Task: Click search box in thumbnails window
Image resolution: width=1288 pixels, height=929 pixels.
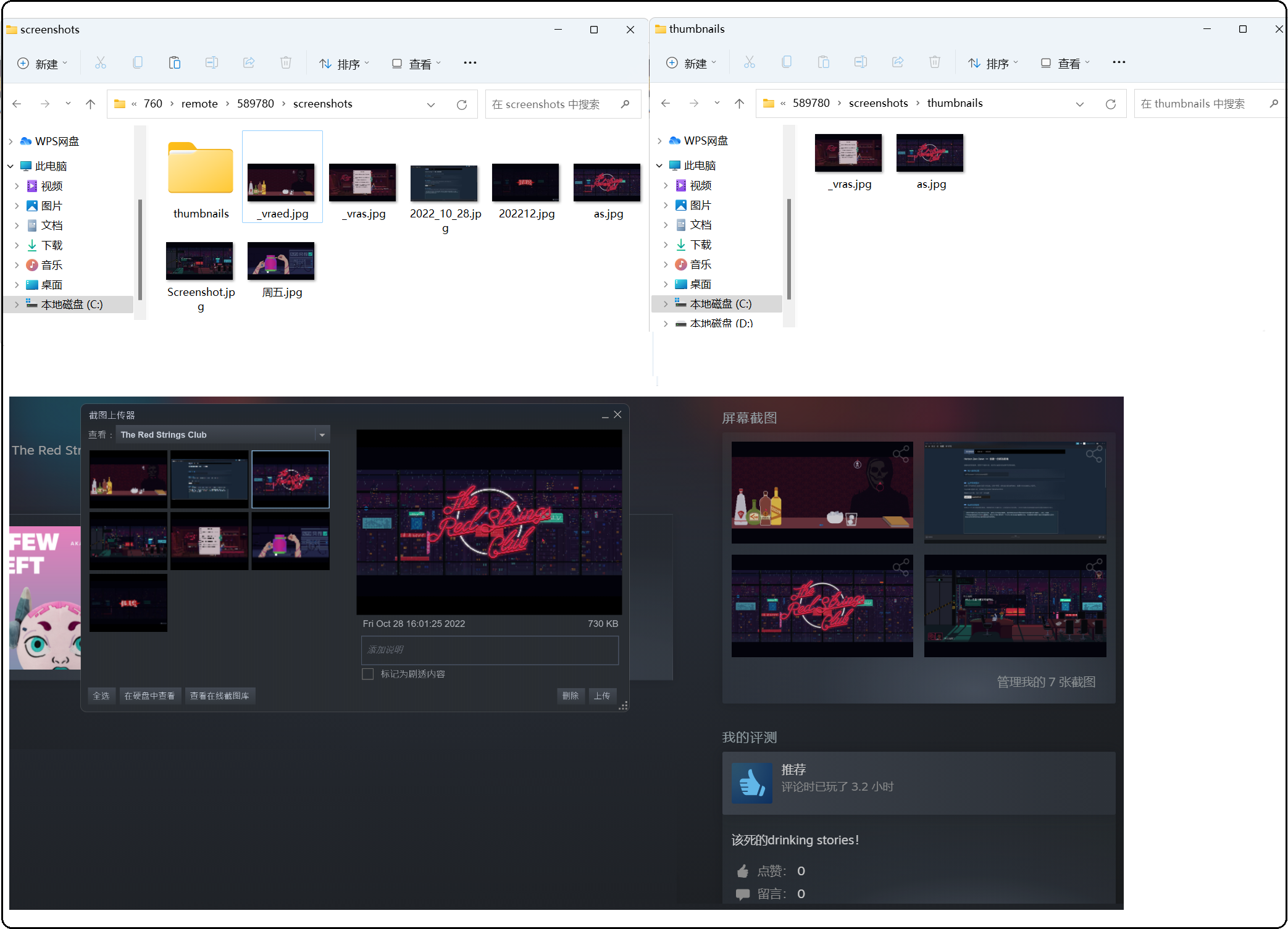Action: point(1209,104)
